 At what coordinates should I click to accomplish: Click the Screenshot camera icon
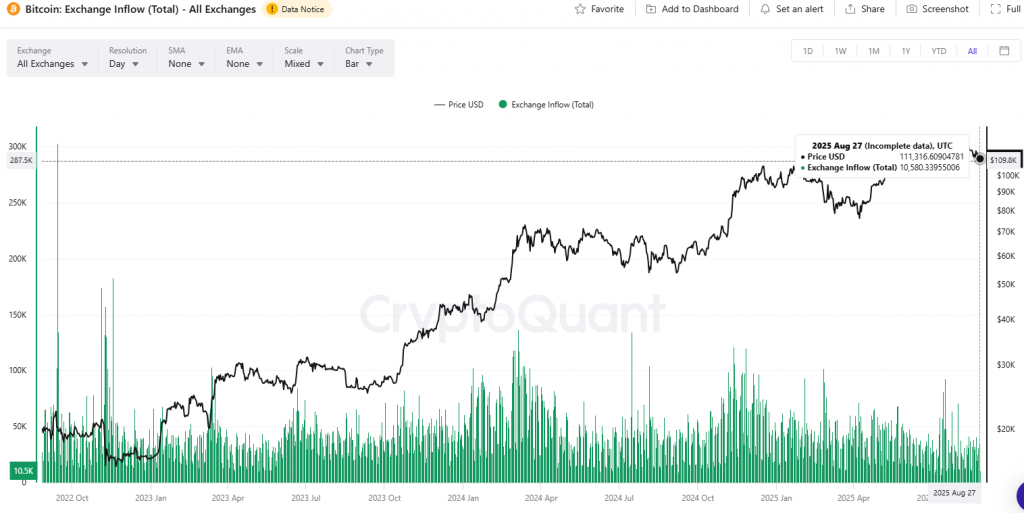point(912,9)
